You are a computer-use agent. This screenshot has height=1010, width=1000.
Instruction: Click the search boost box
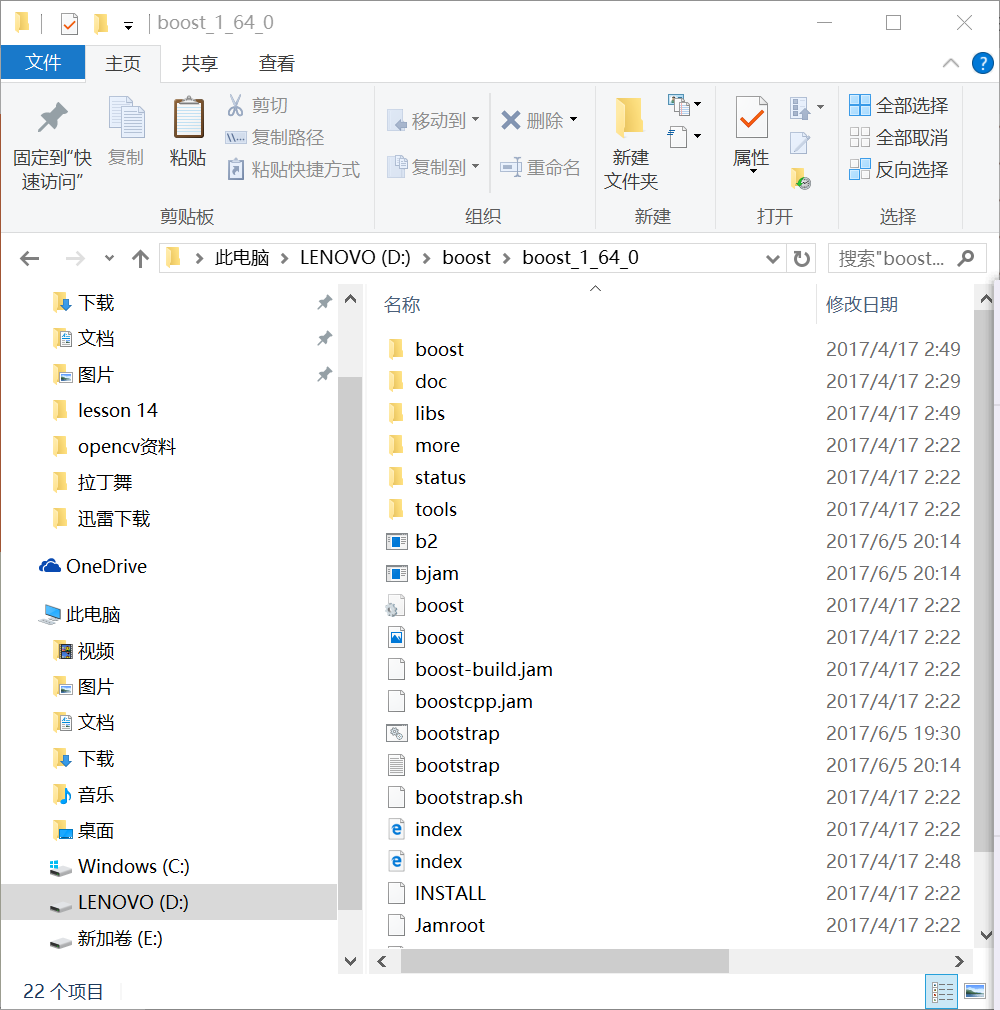907,258
